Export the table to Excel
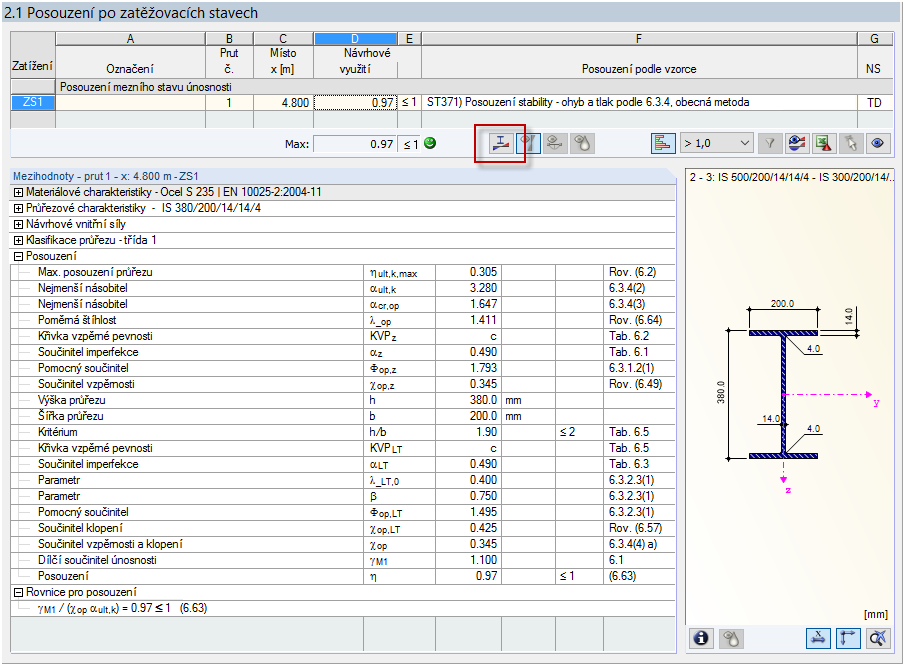This screenshot has height=666, width=905. (x=824, y=143)
